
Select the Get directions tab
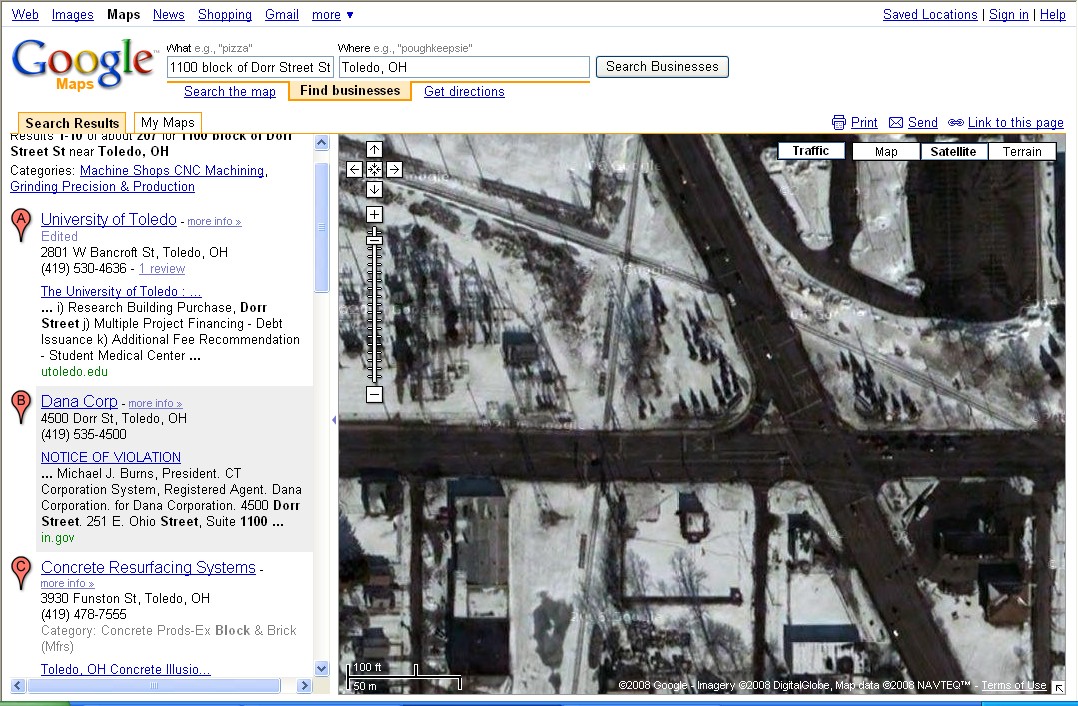coord(464,92)
